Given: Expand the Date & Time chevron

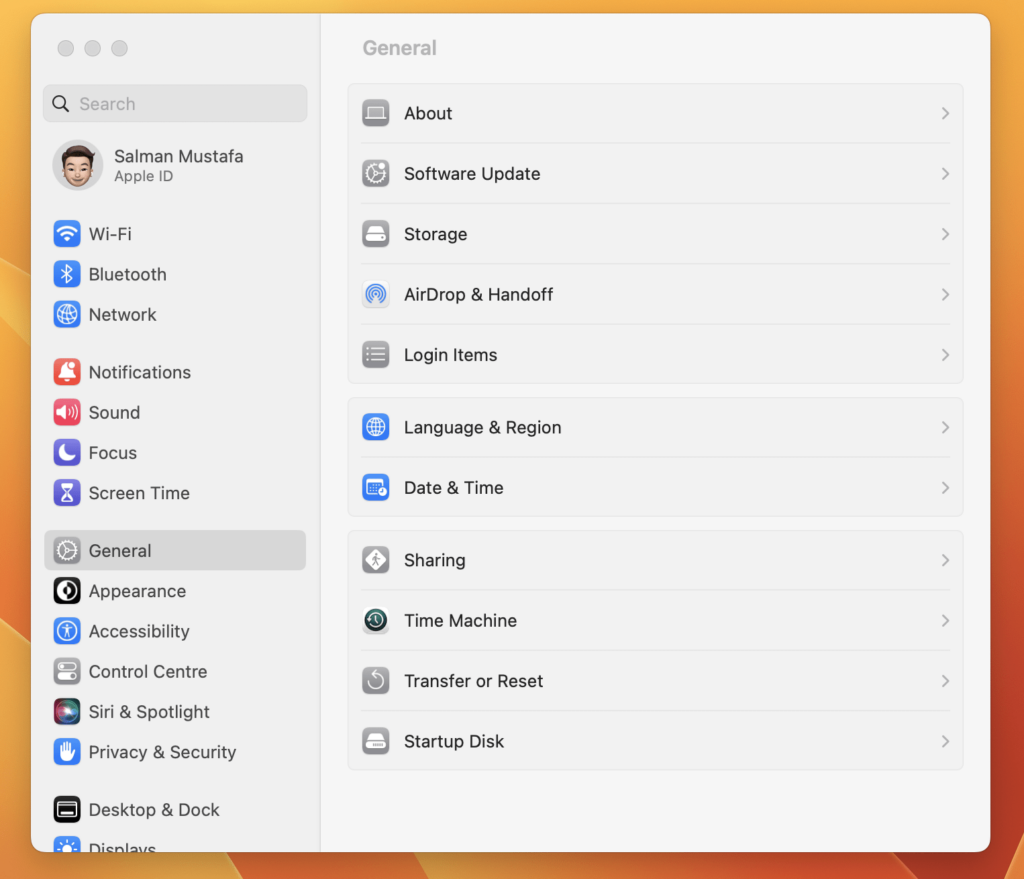Looking at the screenshot, I should (x=945, y=488).
